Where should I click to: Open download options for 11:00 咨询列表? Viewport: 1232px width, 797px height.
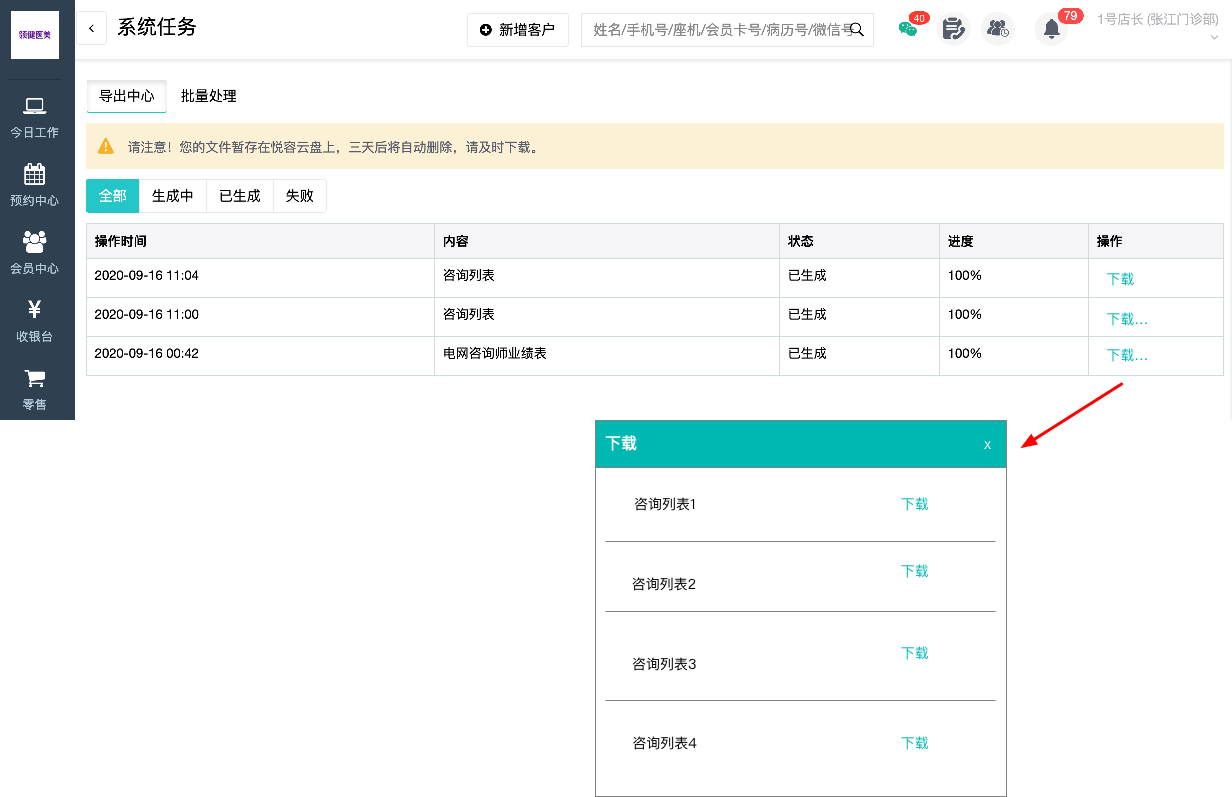coord(1127,319)
